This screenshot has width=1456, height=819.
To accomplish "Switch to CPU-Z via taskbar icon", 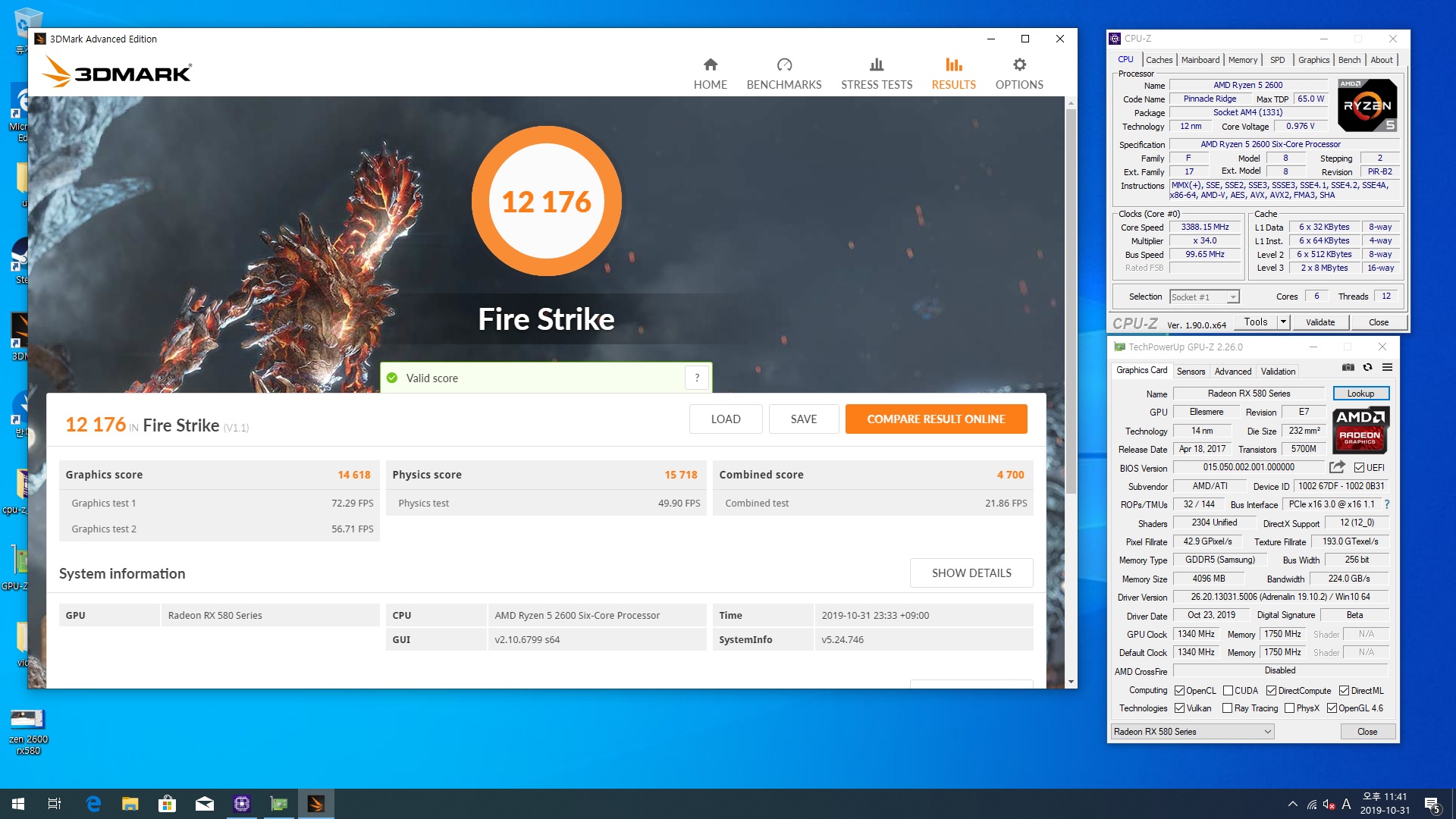I will click(242, 804).
